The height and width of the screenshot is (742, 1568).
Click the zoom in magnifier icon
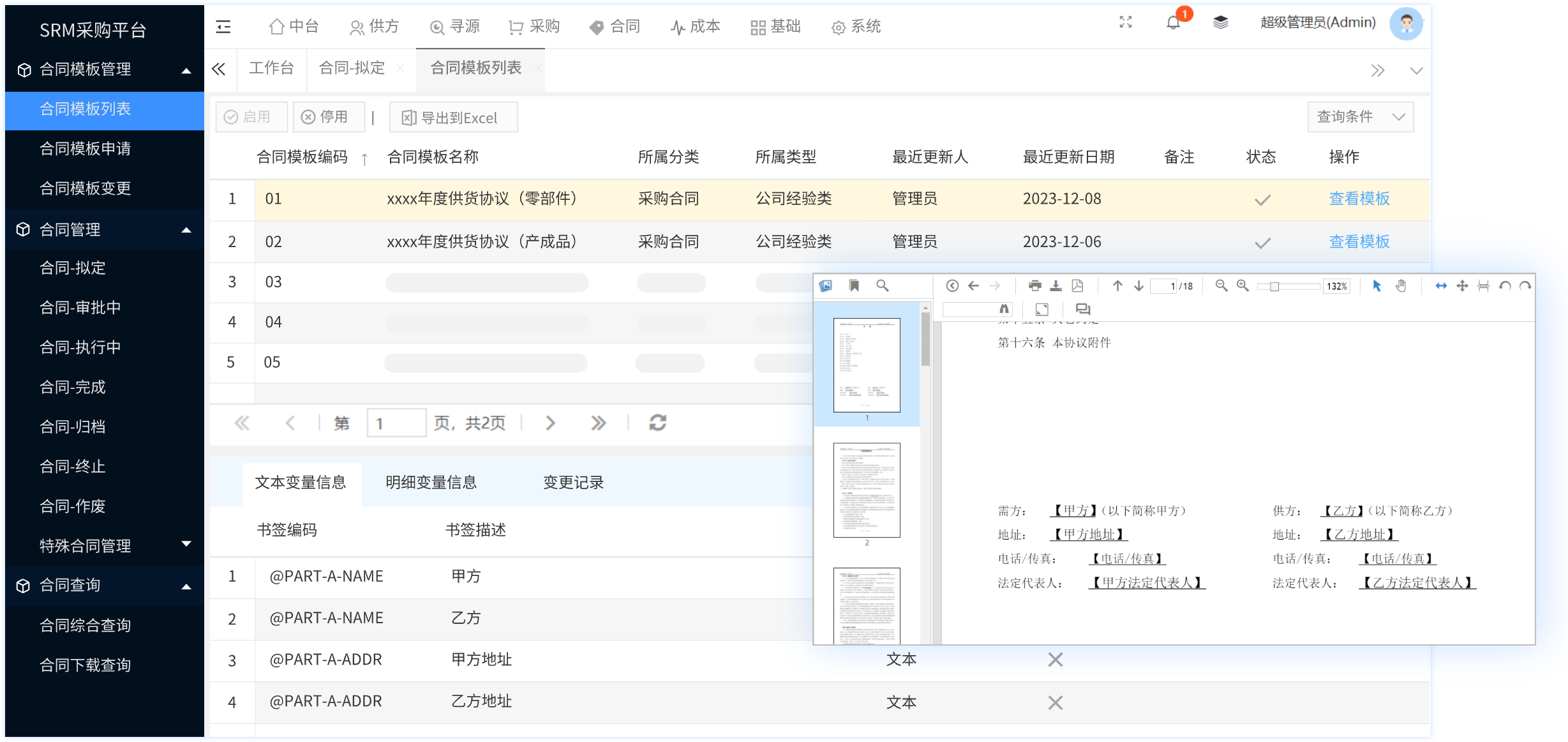point(1243,286)
